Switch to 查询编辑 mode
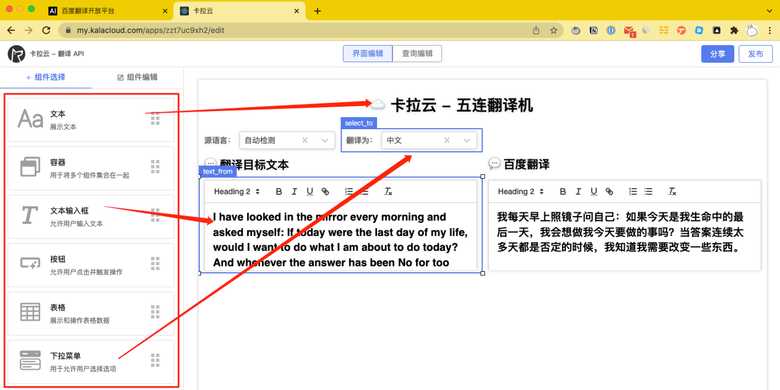780x390 pixels. click(417, 54)
